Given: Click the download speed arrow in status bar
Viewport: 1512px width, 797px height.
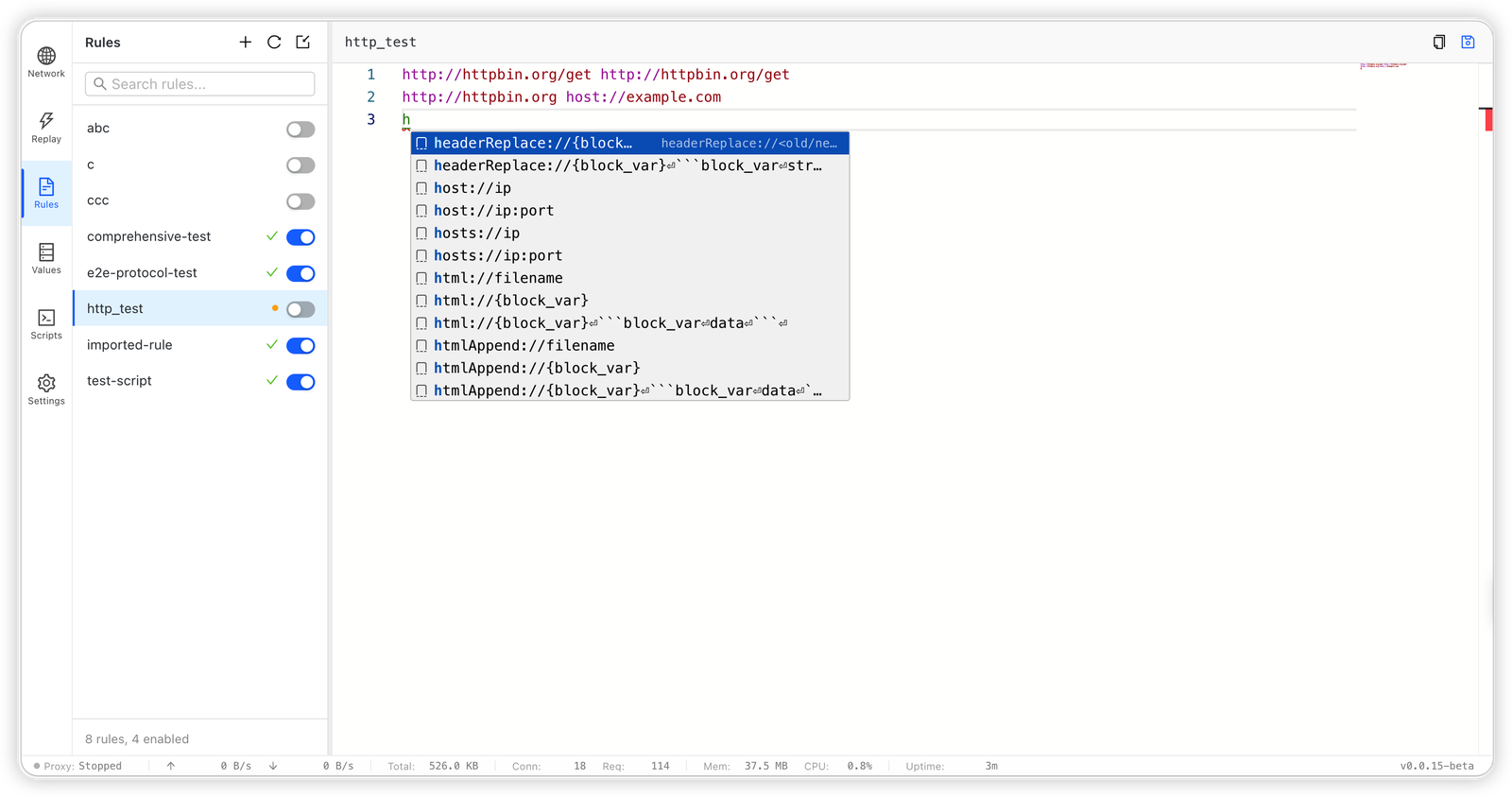Looking at the screenshot, I should (273, 766).
